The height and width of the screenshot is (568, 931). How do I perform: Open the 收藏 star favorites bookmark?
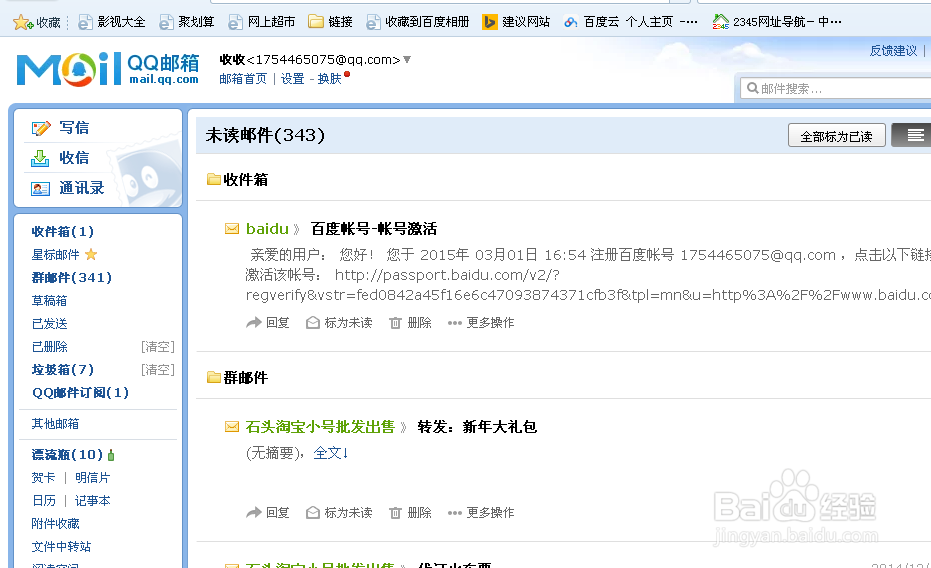(x=36, y=22)
